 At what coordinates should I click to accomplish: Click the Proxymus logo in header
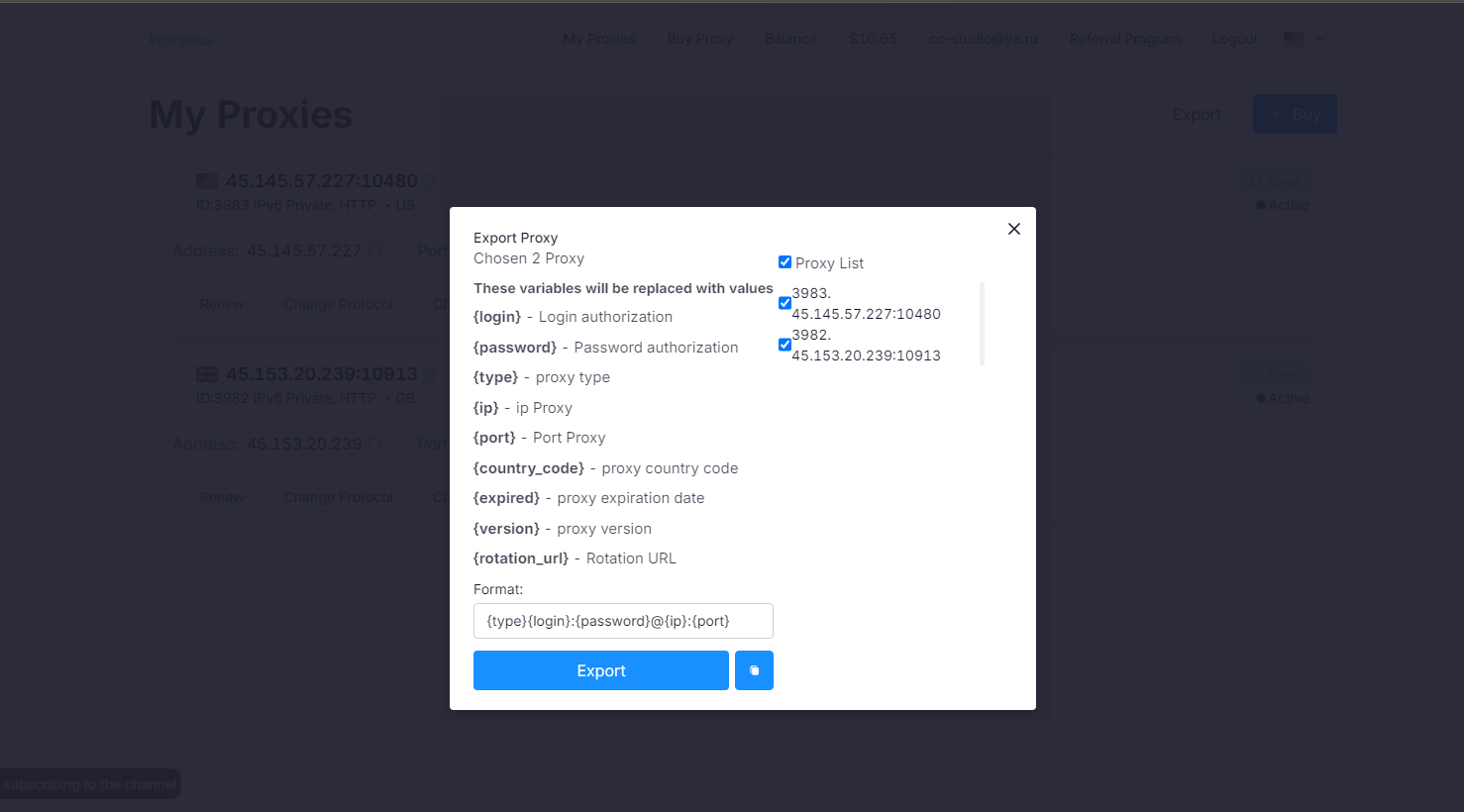click(x=180, y=40)
